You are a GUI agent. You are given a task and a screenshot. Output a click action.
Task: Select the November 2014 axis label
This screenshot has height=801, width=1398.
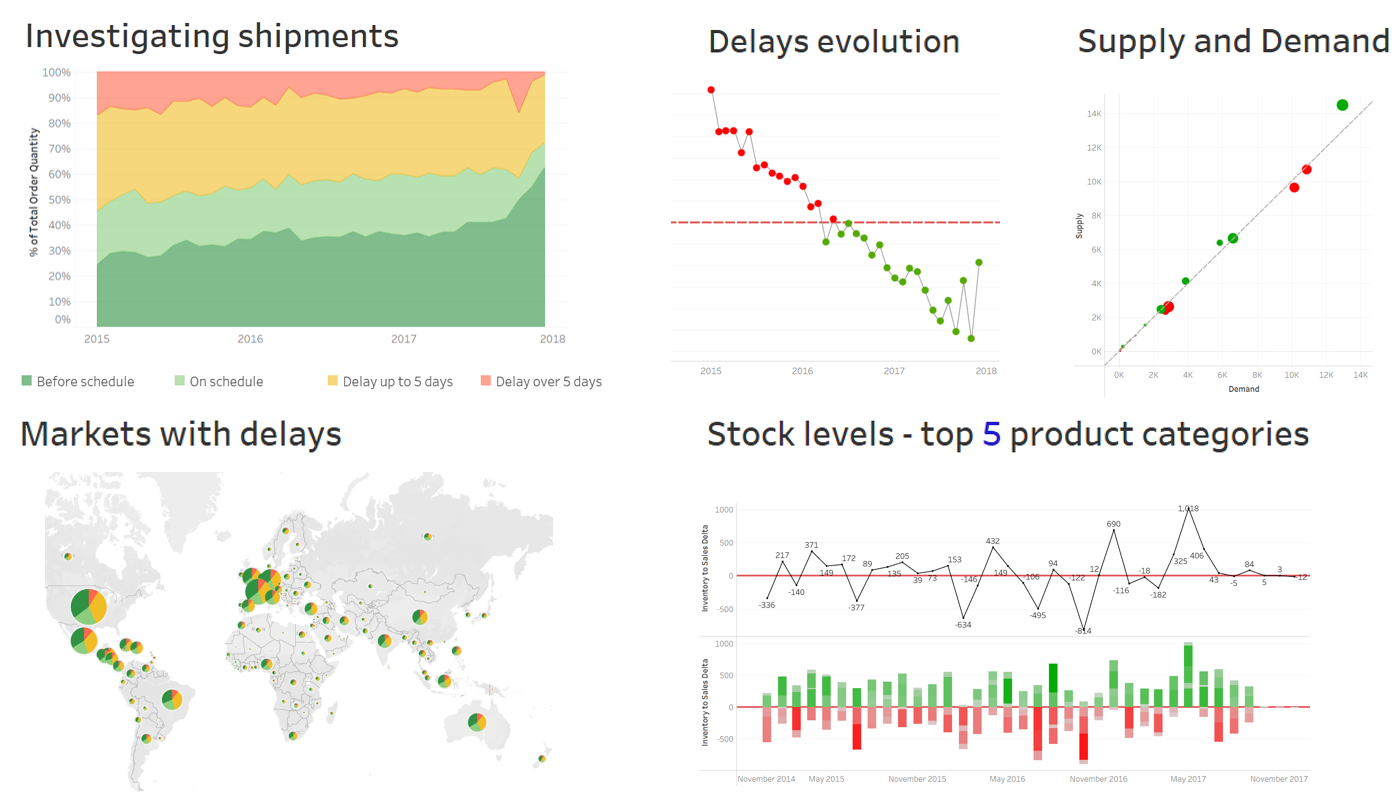(x=767, y=779)
